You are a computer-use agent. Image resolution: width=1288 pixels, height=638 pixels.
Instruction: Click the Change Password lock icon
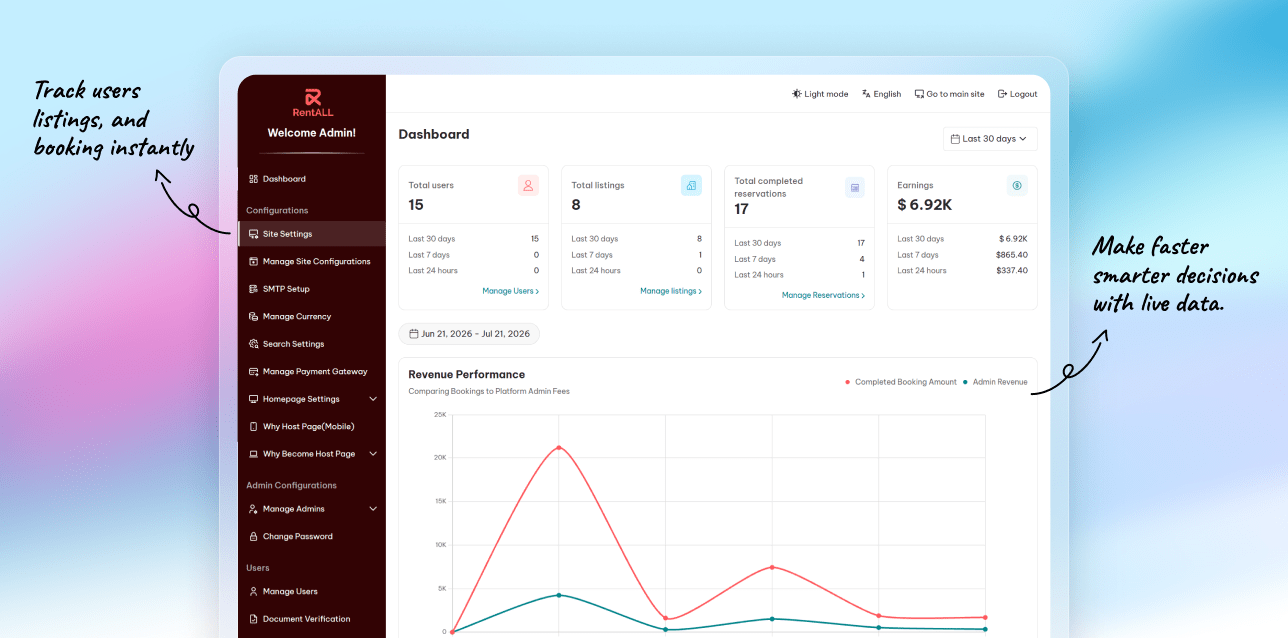click(254, 536)
